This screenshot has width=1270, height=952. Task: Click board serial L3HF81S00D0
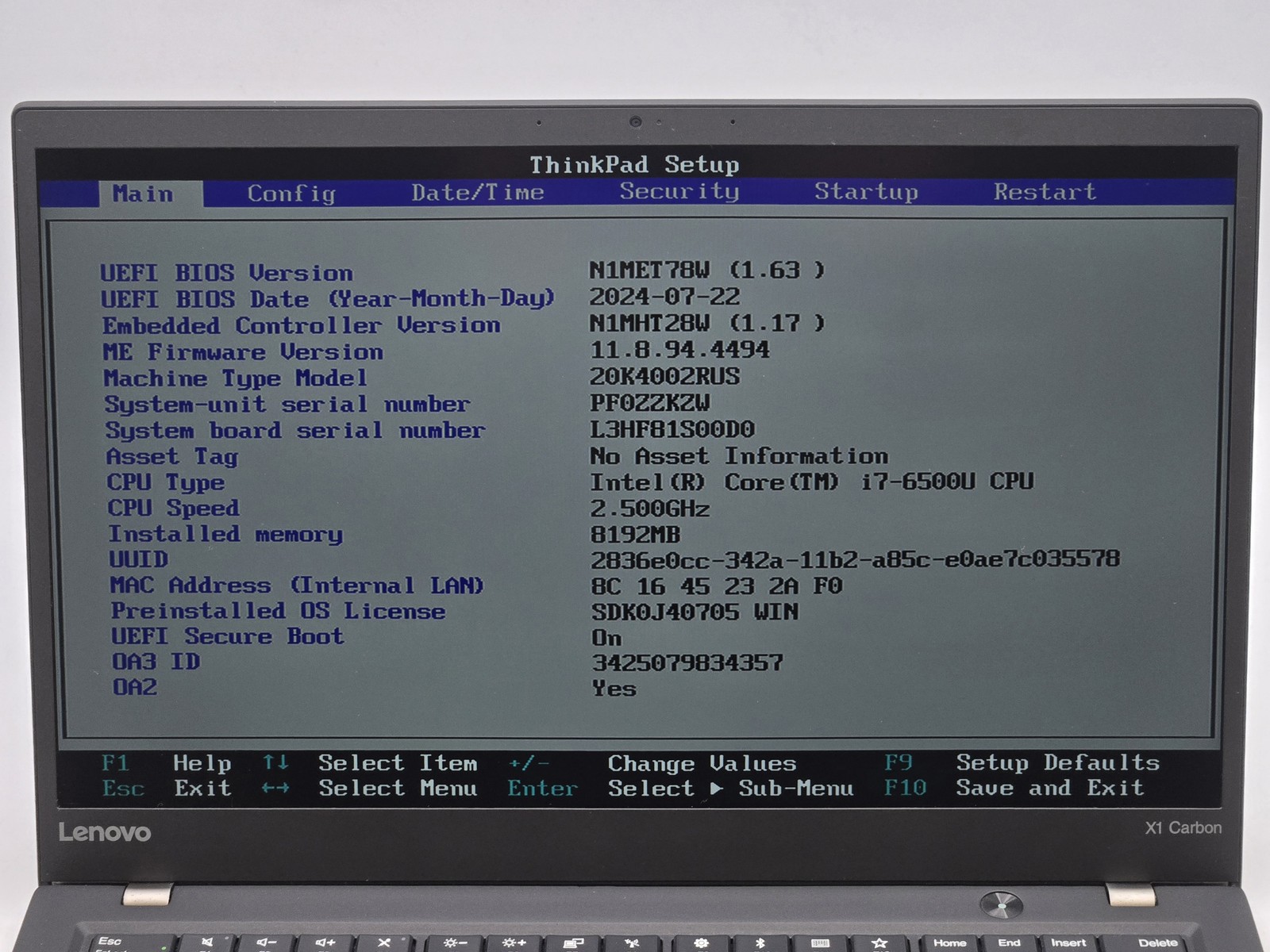tap(672, 429)
